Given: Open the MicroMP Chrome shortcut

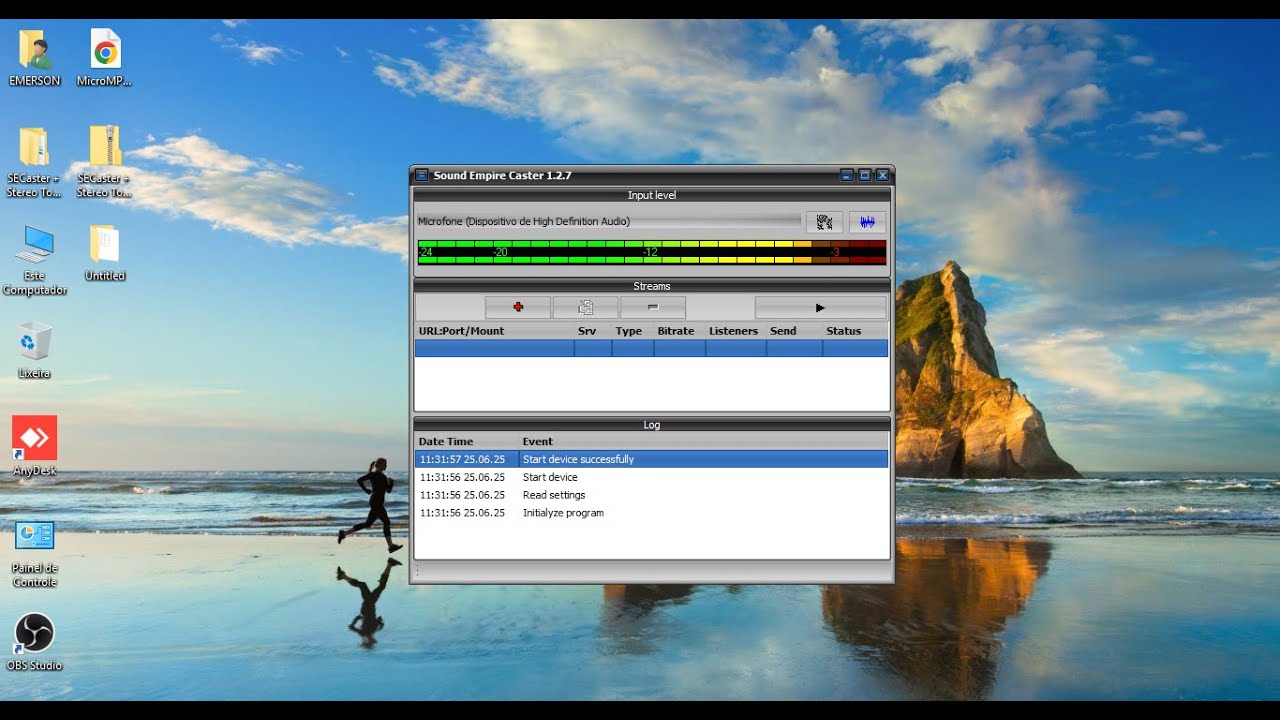Looking at the screenshot, I should (105, 58).
